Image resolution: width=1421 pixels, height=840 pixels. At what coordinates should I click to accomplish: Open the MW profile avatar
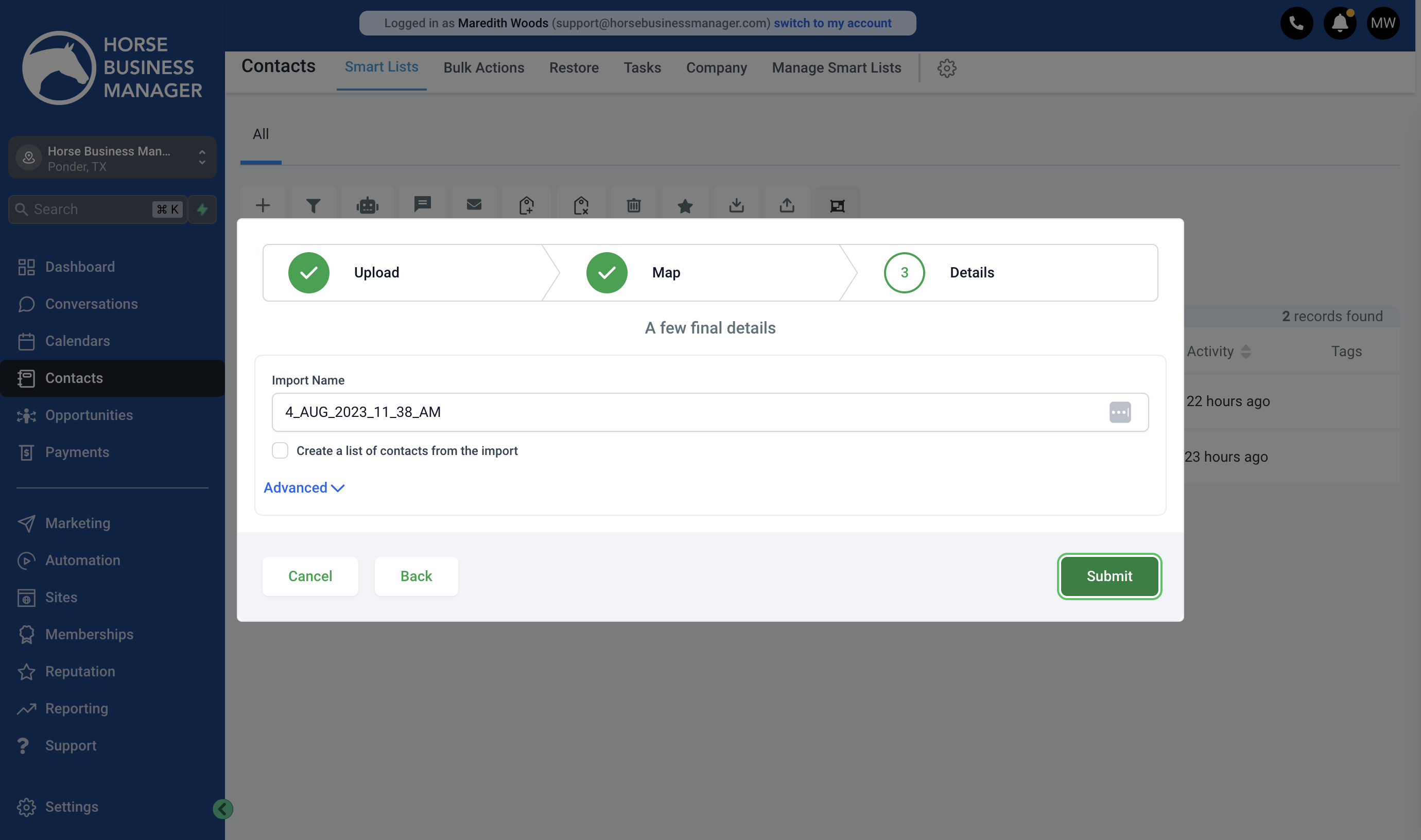[1383, 23]
